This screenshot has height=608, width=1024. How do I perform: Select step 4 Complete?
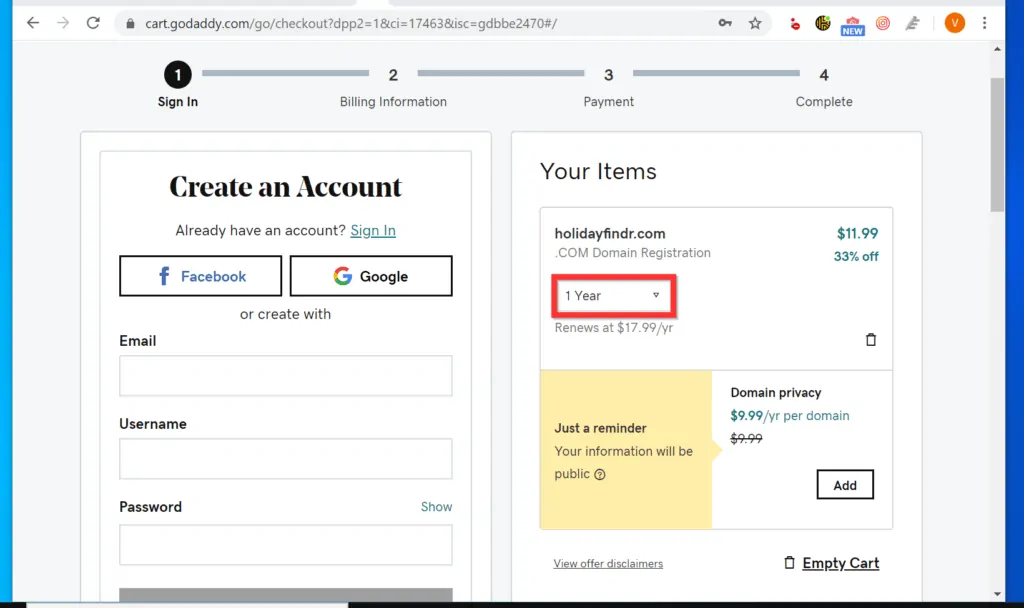point(824,87)
